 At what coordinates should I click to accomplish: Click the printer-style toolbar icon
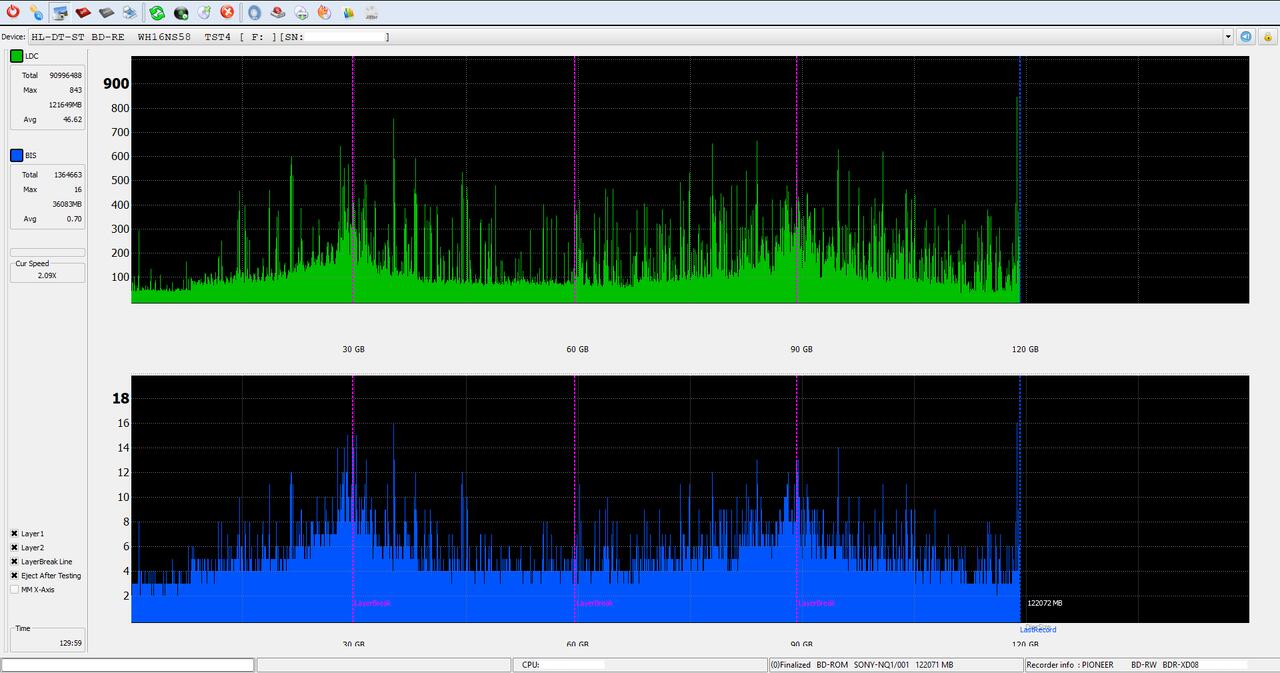[129, 12]
